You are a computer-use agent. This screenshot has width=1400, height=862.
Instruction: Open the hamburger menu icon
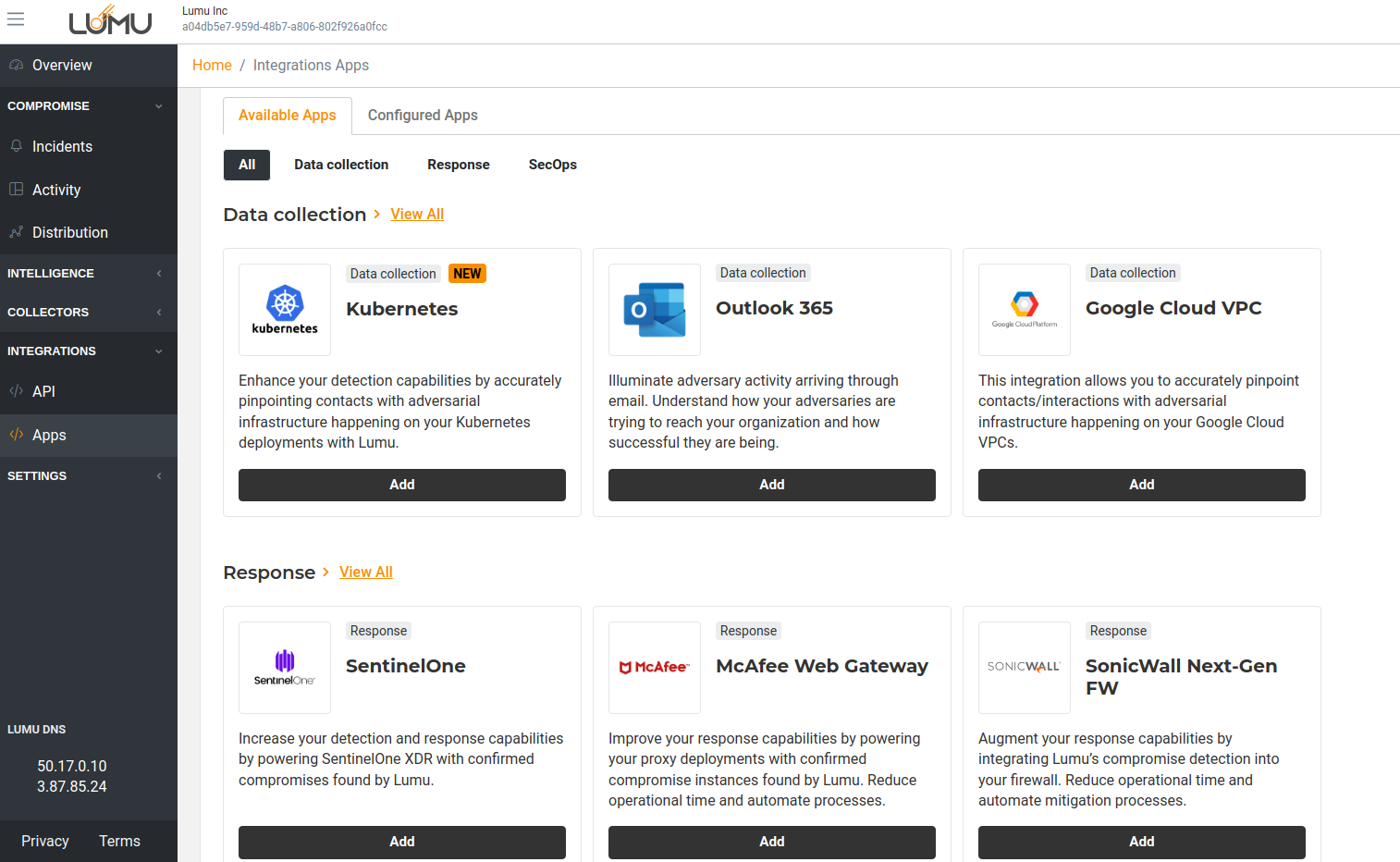tap(16, 19)
